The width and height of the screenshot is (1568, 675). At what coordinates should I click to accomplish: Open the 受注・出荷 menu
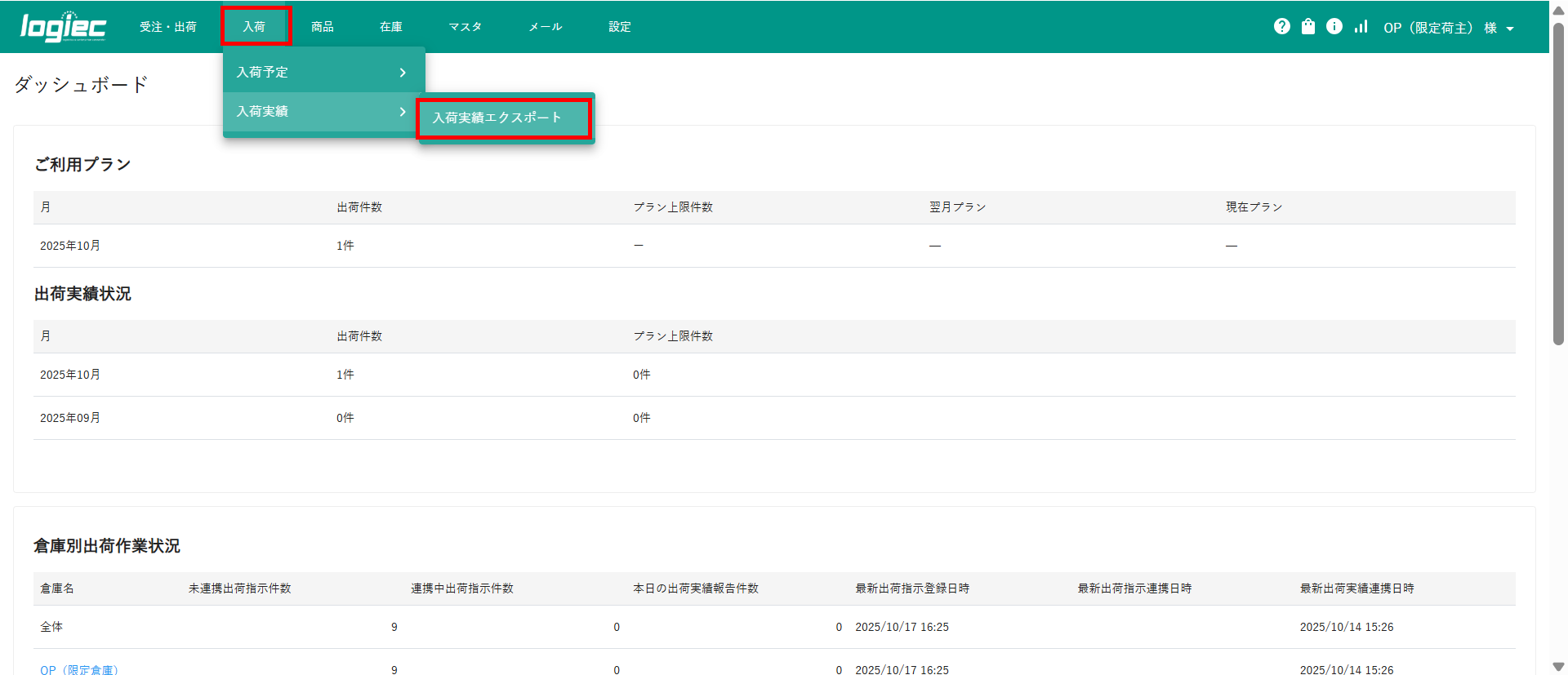167,27
